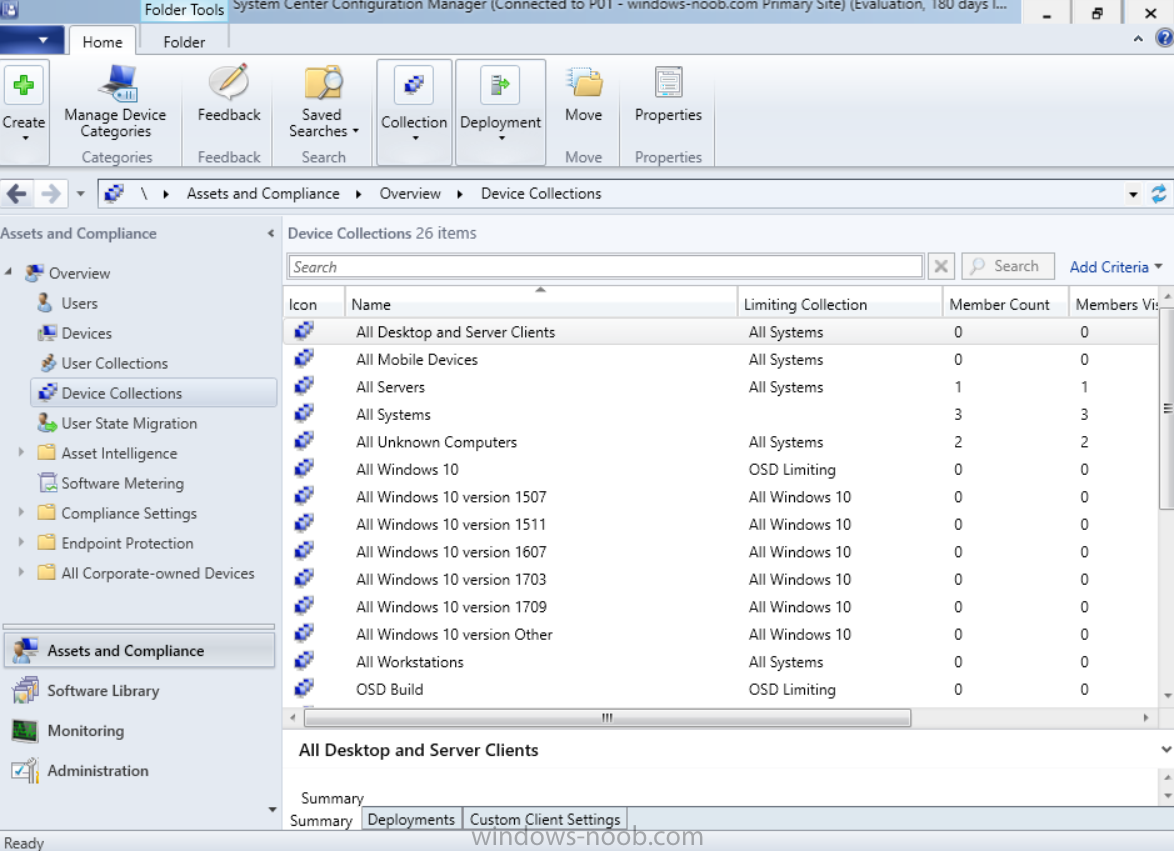Click the list's vertical scrollbar thumb
Screen dimensions: 1174x851
(1167, 408)
